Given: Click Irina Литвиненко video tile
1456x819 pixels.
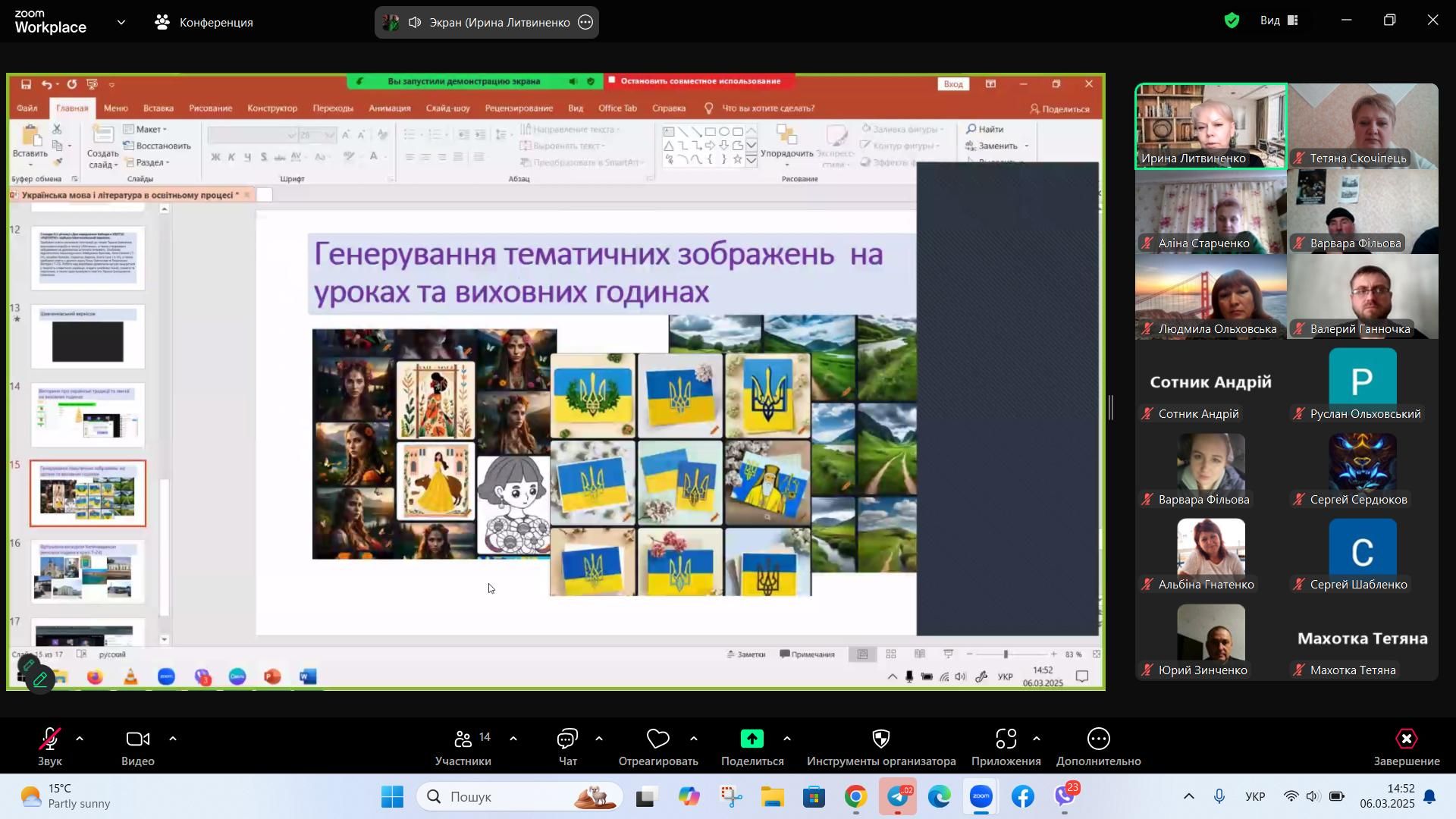Looking at the screenshot, I should click(x=1211, y=126).
